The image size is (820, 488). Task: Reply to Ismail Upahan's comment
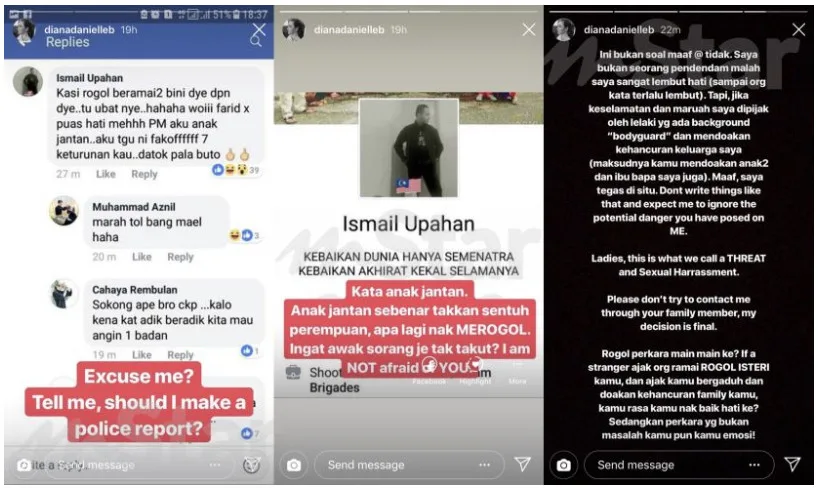[144, 174]
